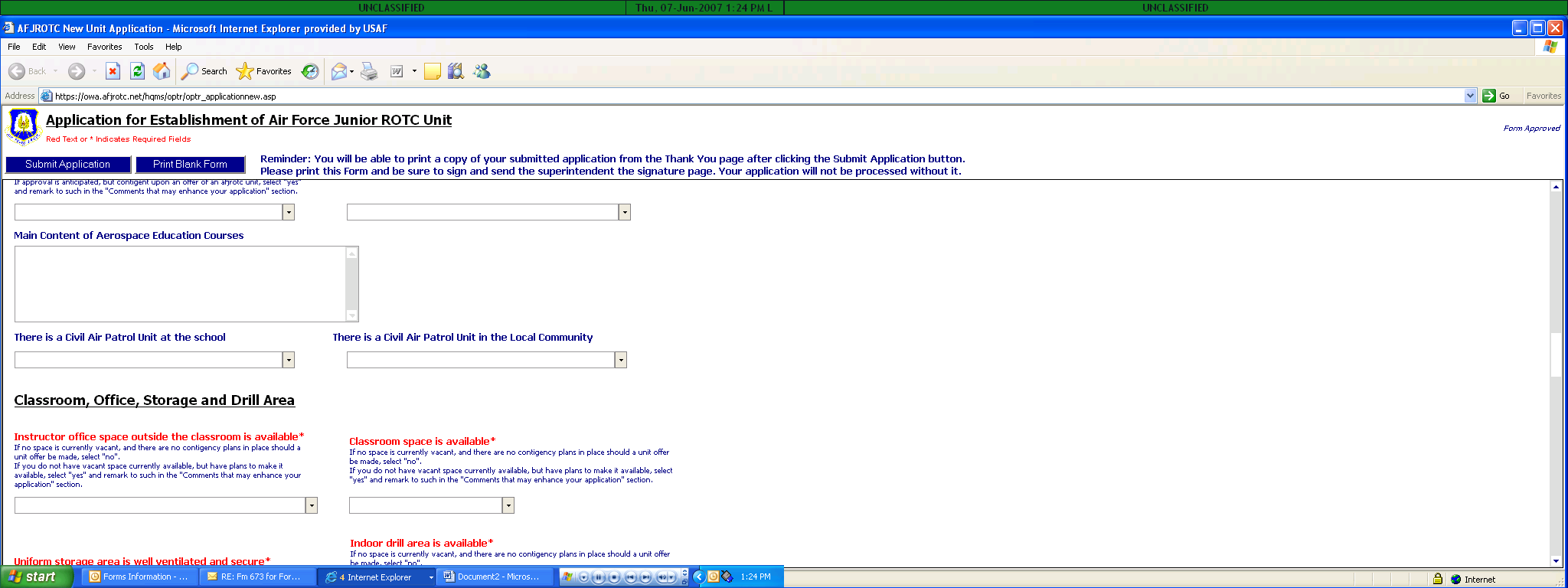
Task: Expand the Classroom space is available dropdown
Action: [x=508, y=505]
